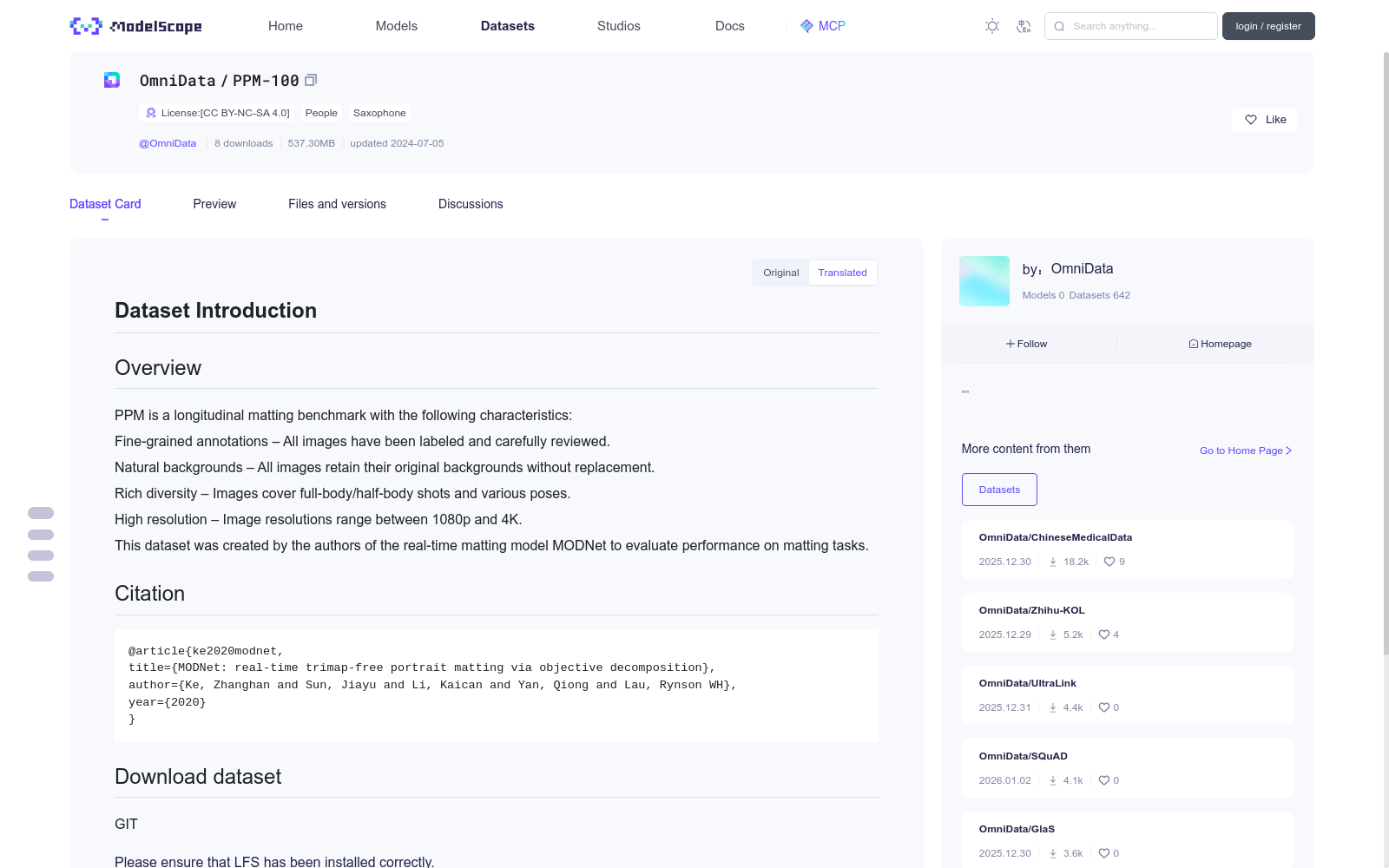1389x868 pixels.
Task: Open the @OmniData owner link
Action: pos(168,143)
